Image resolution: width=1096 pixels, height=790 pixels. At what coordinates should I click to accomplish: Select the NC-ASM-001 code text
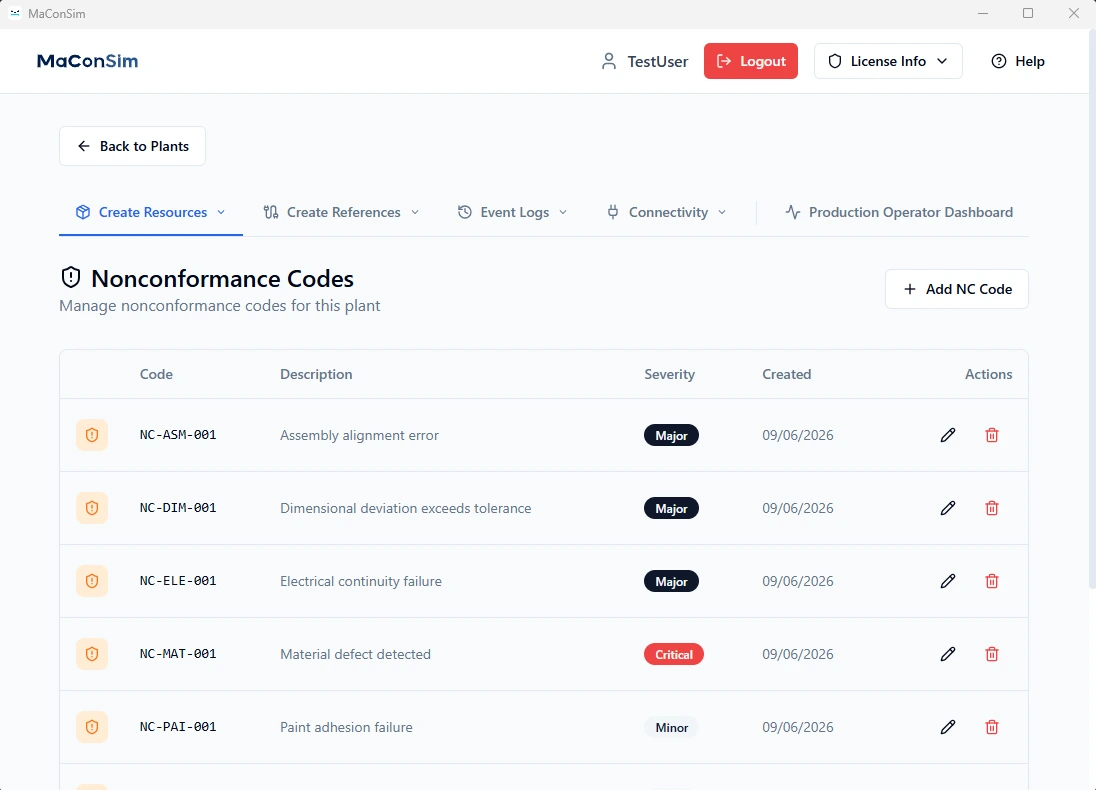[178, 435]
